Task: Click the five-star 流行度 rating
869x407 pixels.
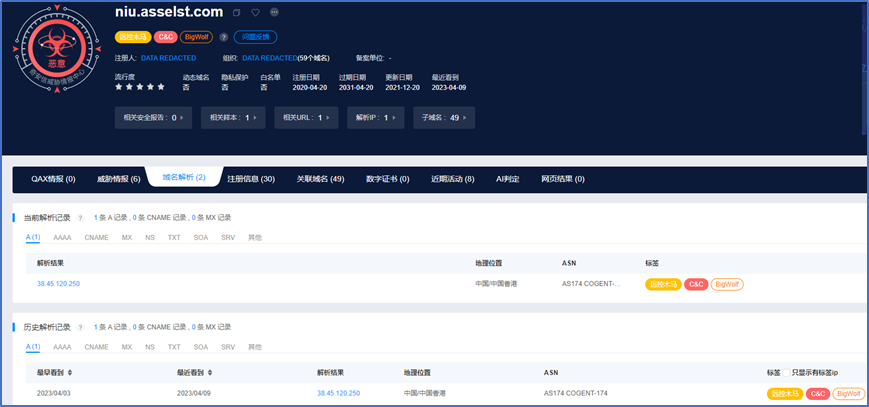Action: 140,87
